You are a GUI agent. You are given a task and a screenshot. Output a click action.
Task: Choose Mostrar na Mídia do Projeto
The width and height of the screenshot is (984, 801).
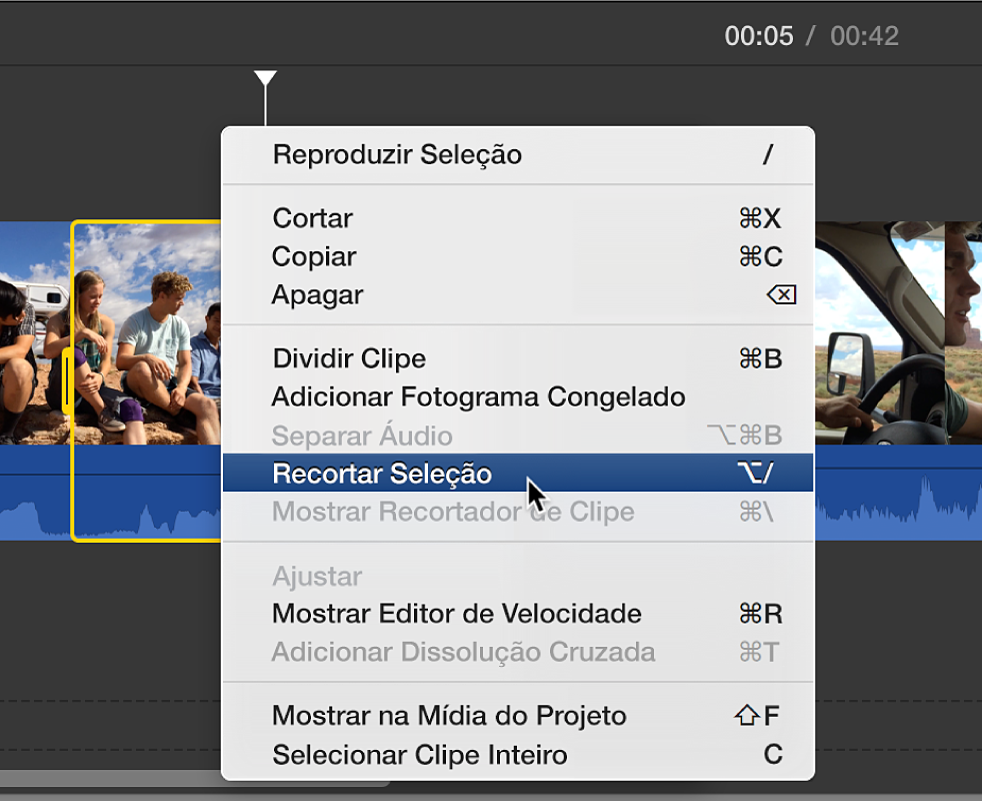518,716
